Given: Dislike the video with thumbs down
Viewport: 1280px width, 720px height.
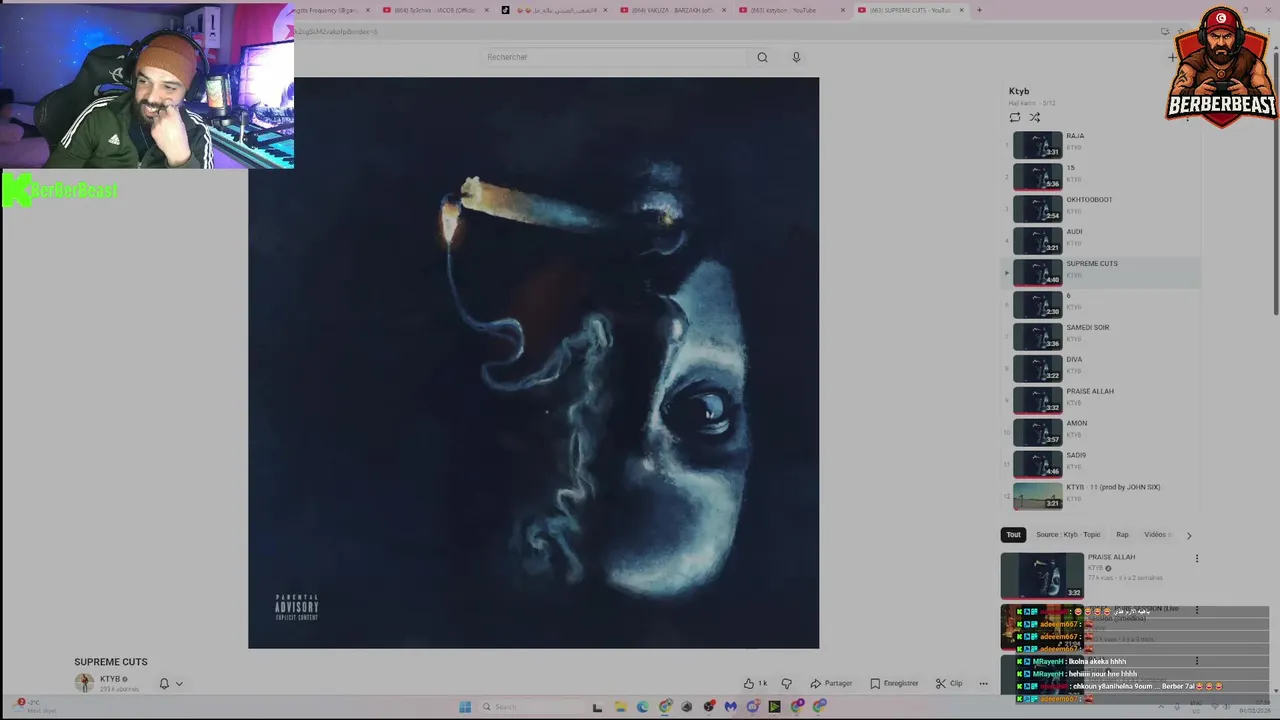Looking at the screenshot, I should pyautogui.click(x=786, y=684).
